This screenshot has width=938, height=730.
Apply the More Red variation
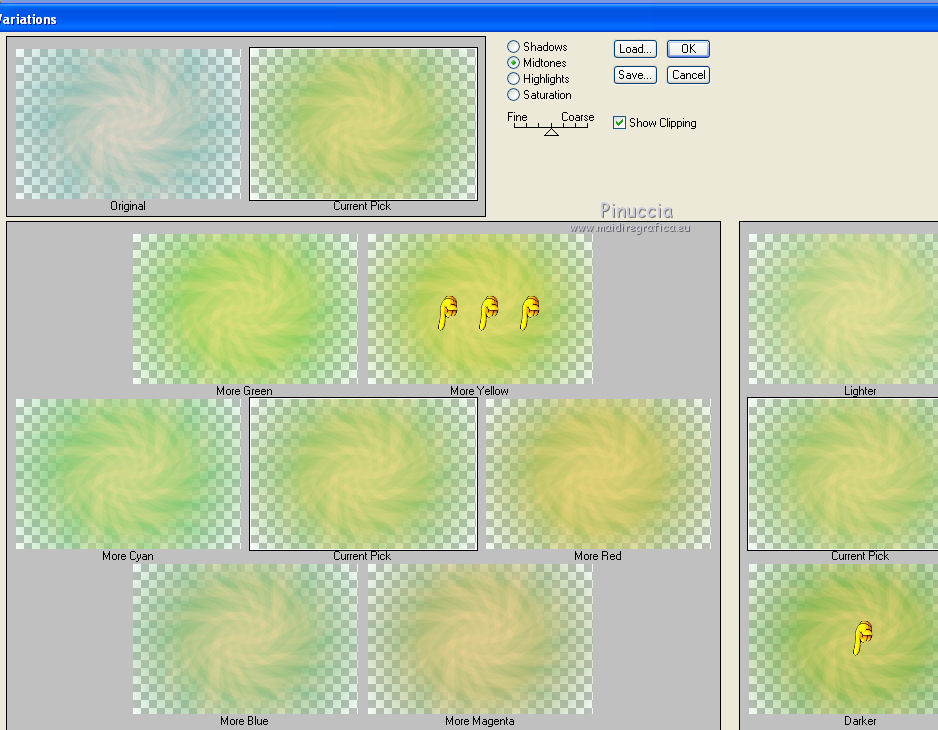click(598, 474)
